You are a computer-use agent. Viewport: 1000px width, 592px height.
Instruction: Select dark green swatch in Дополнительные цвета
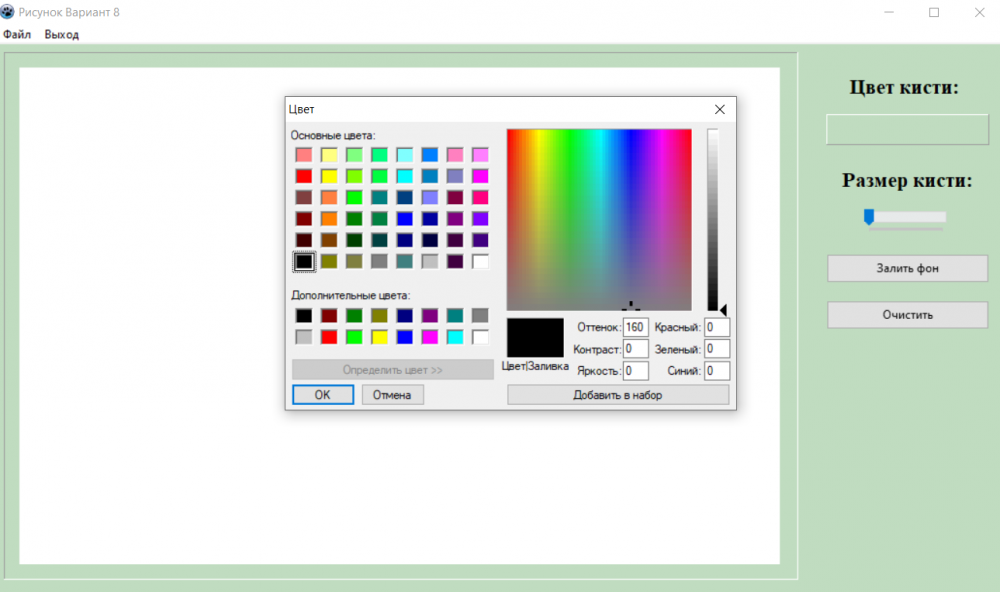(x=354, y=316)
